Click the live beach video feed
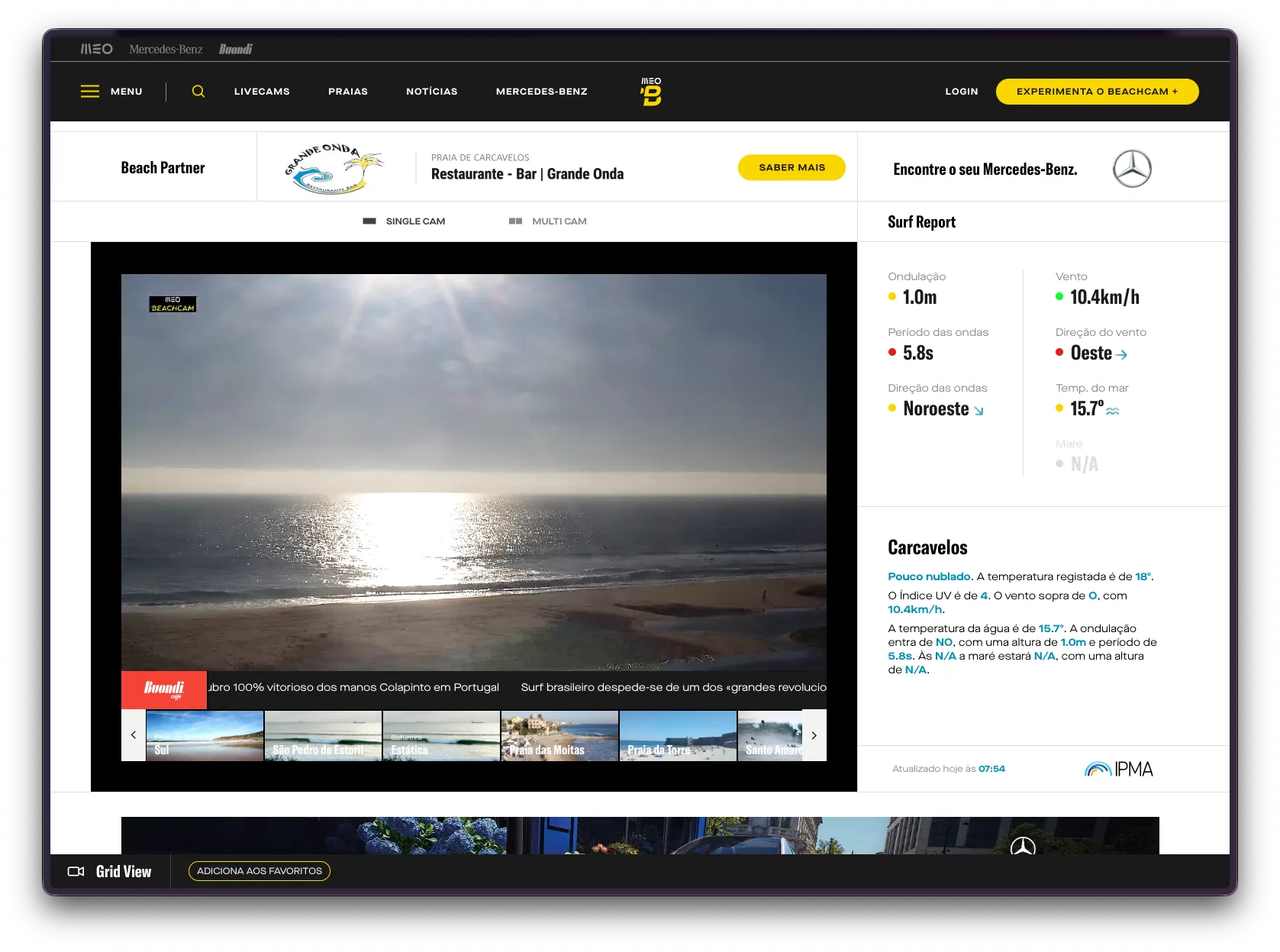The image size is (1280, 952). (x=474, y=472)
